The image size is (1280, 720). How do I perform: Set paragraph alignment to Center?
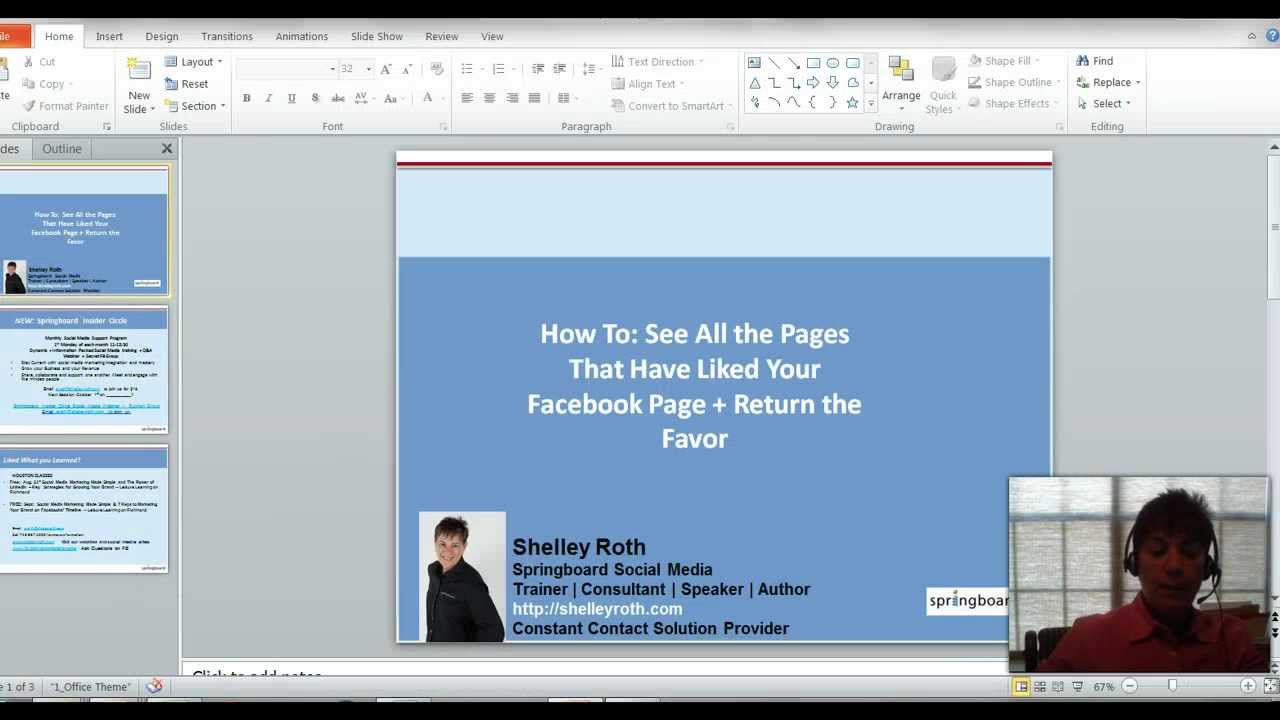[x=490, y=98]
